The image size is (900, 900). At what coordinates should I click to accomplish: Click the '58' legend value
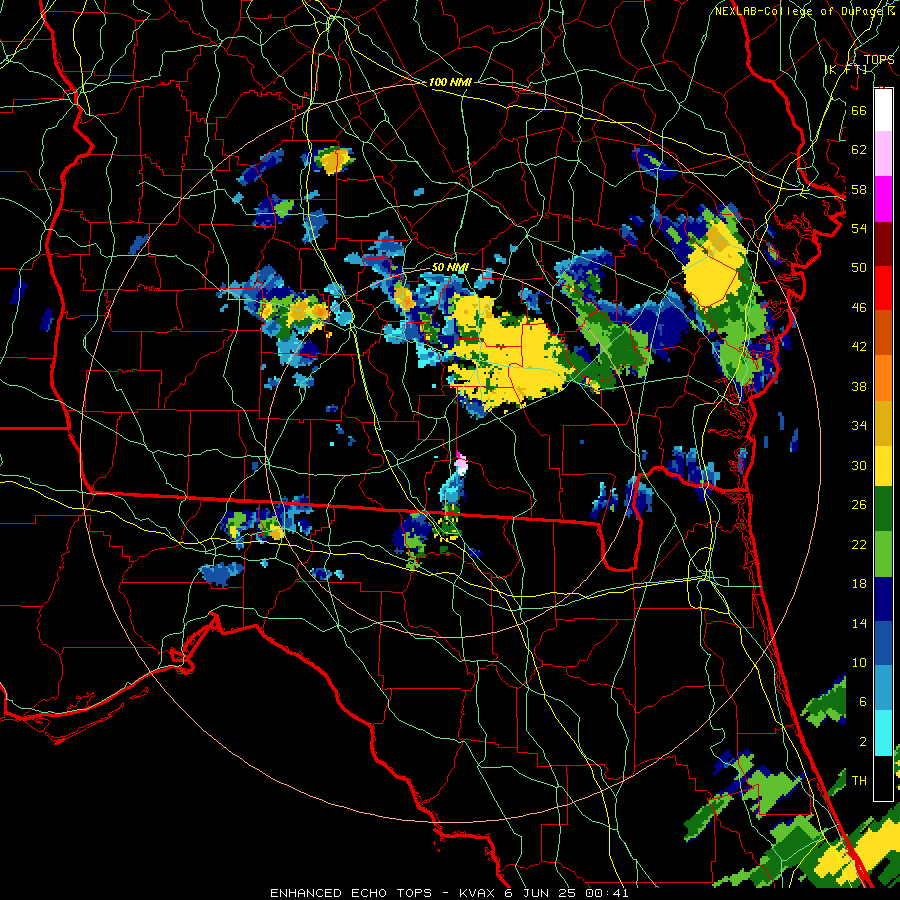859,189
